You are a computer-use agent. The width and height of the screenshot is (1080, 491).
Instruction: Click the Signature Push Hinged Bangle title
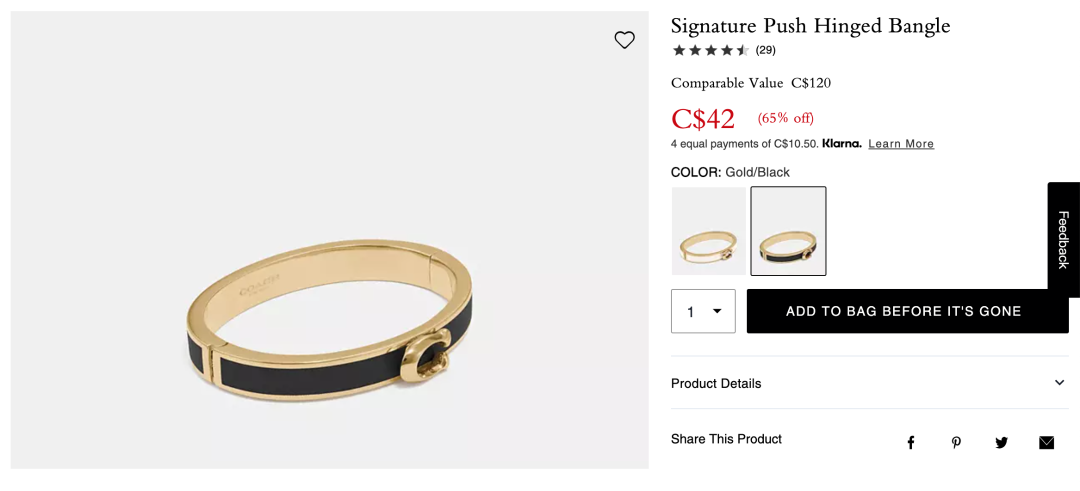pyautogui.click(x=810, y=26)
